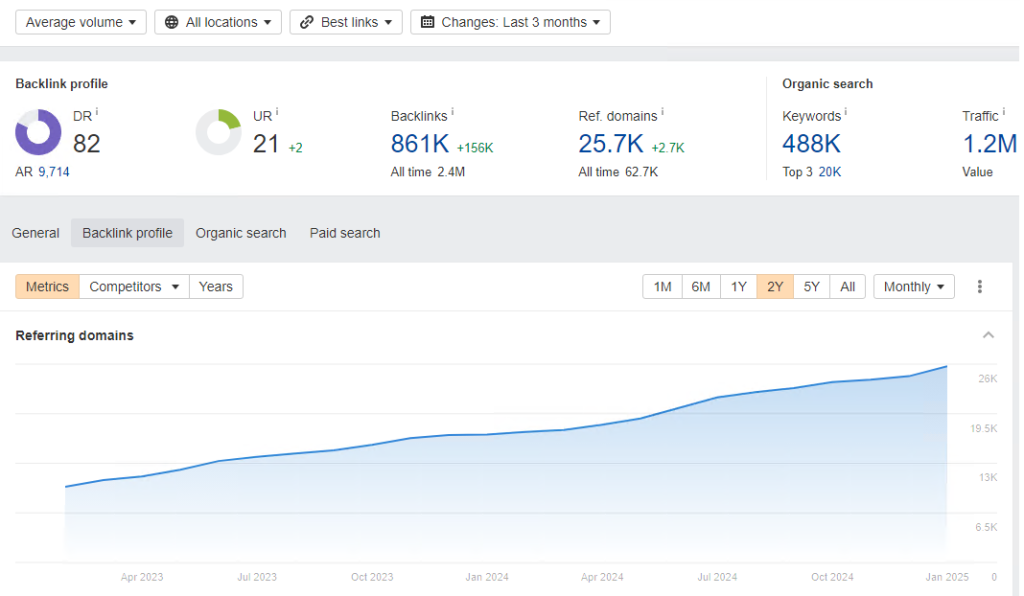This screenshot has height=596, width=1024.
Task: Select the 1M time range
Action: coord(662,287)
